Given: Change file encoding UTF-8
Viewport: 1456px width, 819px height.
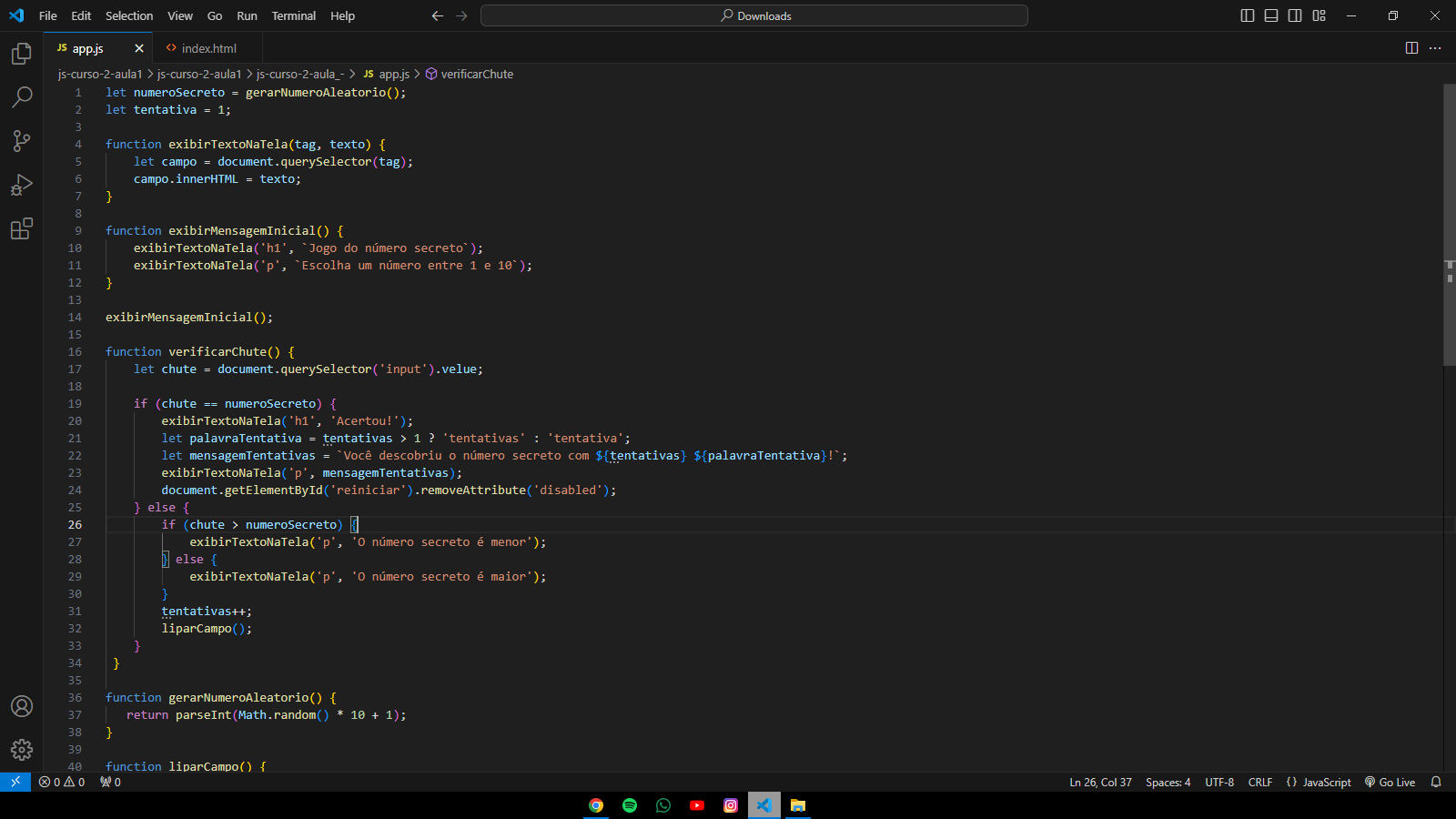Looking at the screenshot, I should coord(1219,782).
